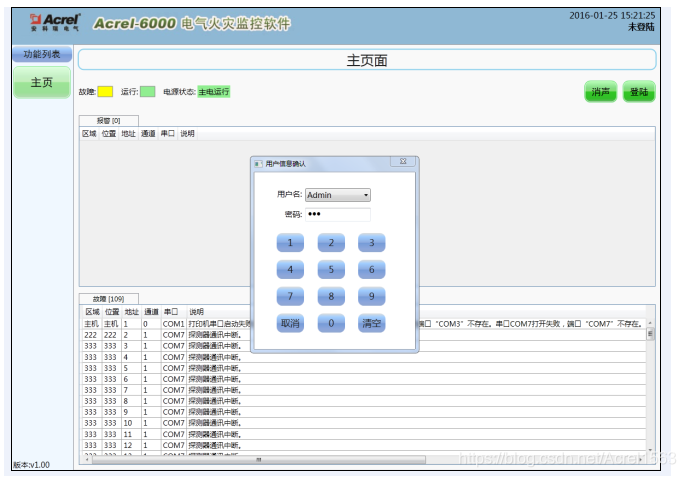This screenshot has height=477, width=686.
Task: Click fault table 说明 column header
Action: point(196,312)
